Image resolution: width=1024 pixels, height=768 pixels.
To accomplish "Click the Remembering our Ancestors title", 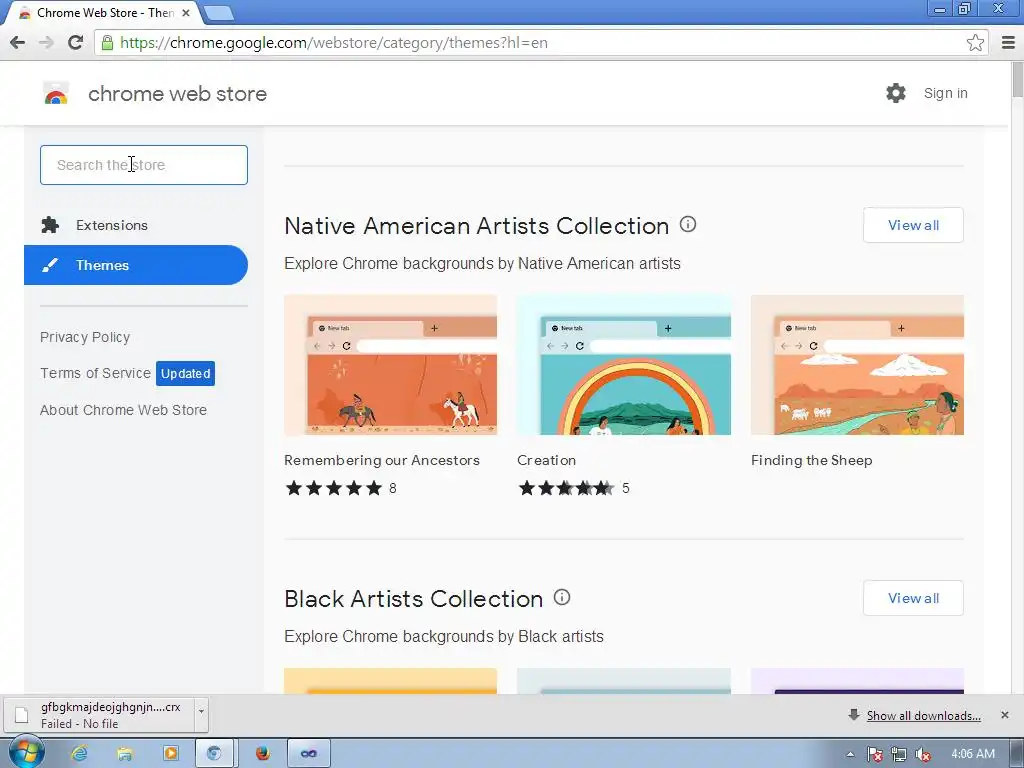I will tap(382, 460).
